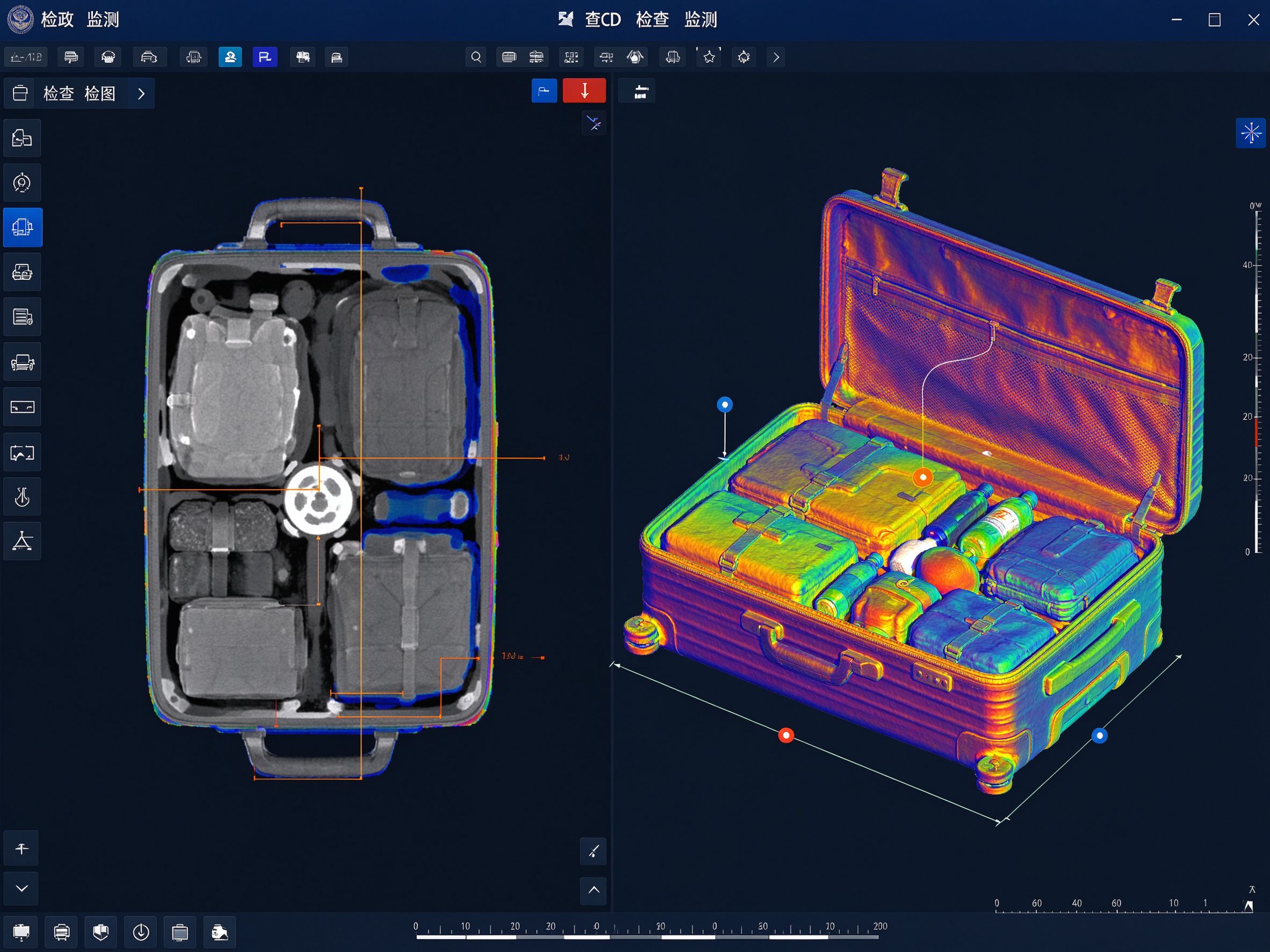Select the flask icon in left sidebar
This screenshot has height=952, width=1270.
(23, 496)
